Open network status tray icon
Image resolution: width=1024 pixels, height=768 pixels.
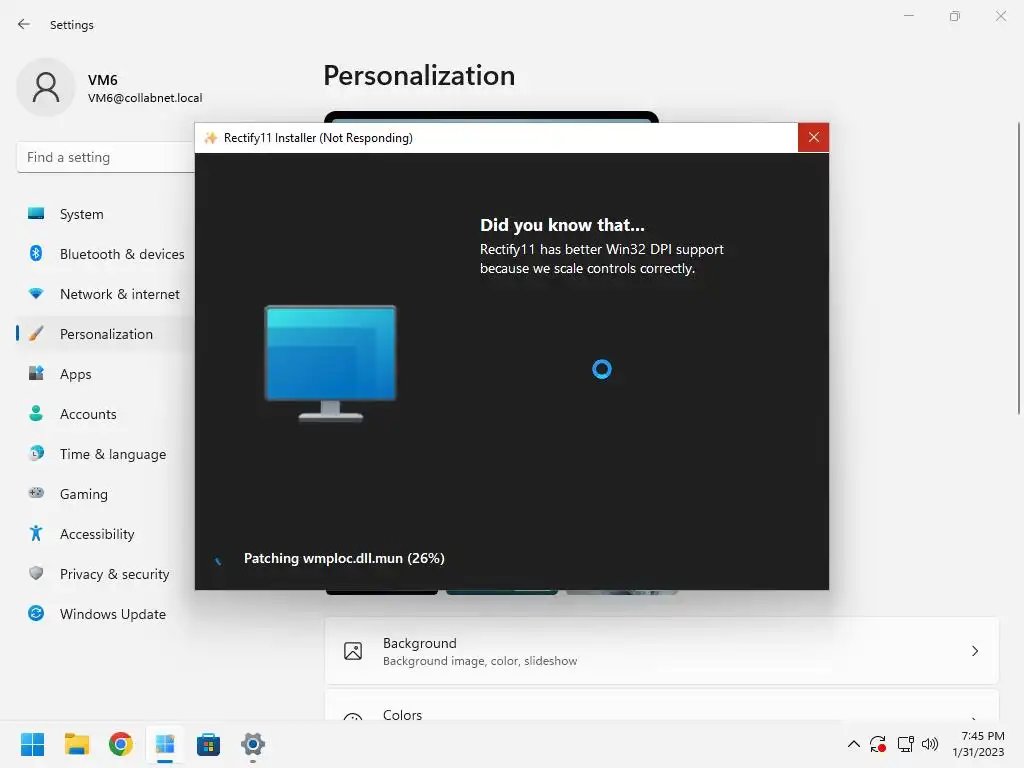pos(905,744)
